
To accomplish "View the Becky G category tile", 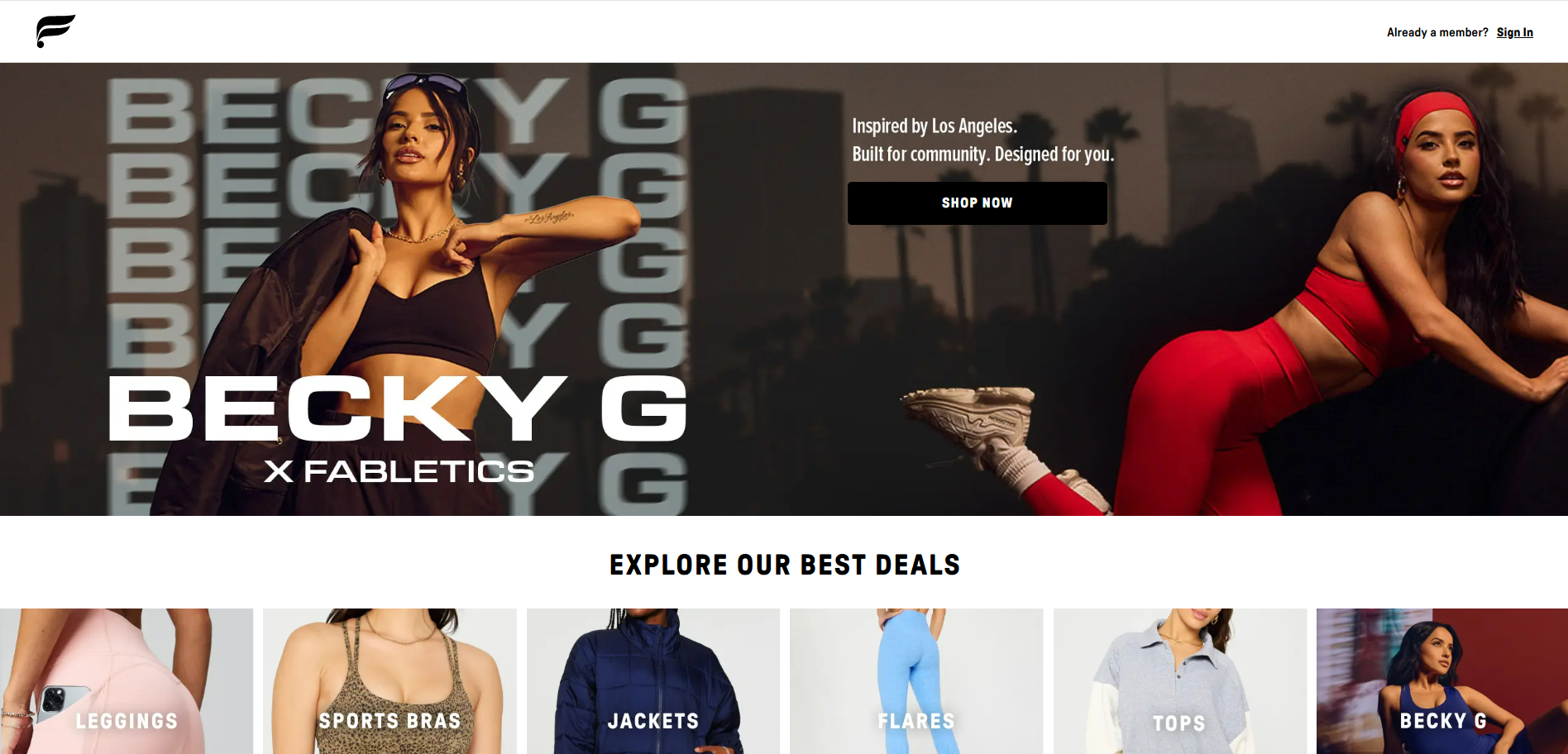I will click(x=1442, y=681).
